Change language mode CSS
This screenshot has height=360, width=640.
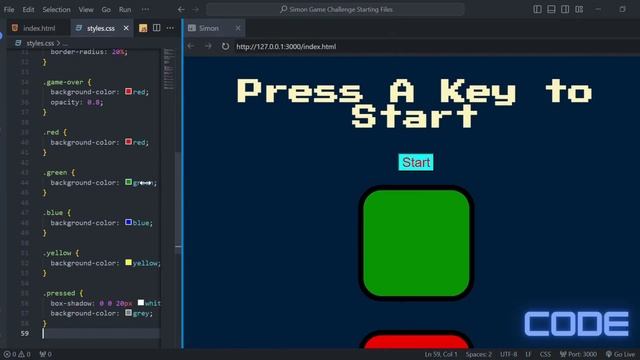pos(545,354)
